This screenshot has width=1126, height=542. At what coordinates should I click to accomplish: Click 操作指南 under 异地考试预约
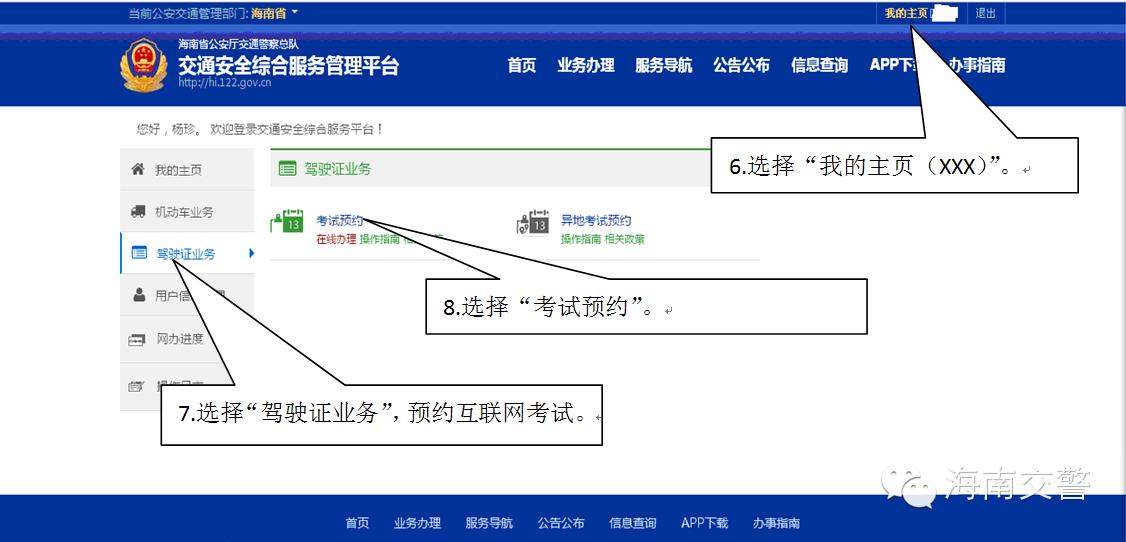click(581, 239)
